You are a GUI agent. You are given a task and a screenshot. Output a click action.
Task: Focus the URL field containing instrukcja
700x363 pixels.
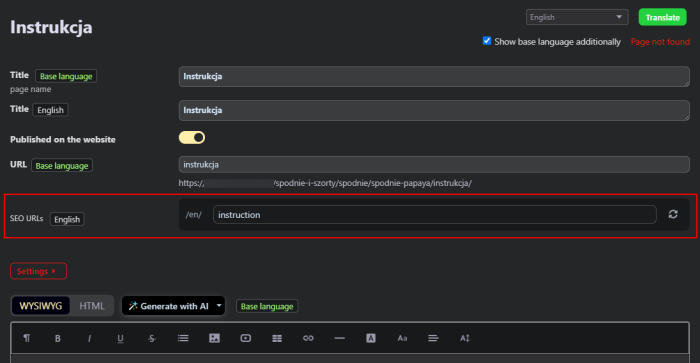pyautogui.click(x=434, y=164)
